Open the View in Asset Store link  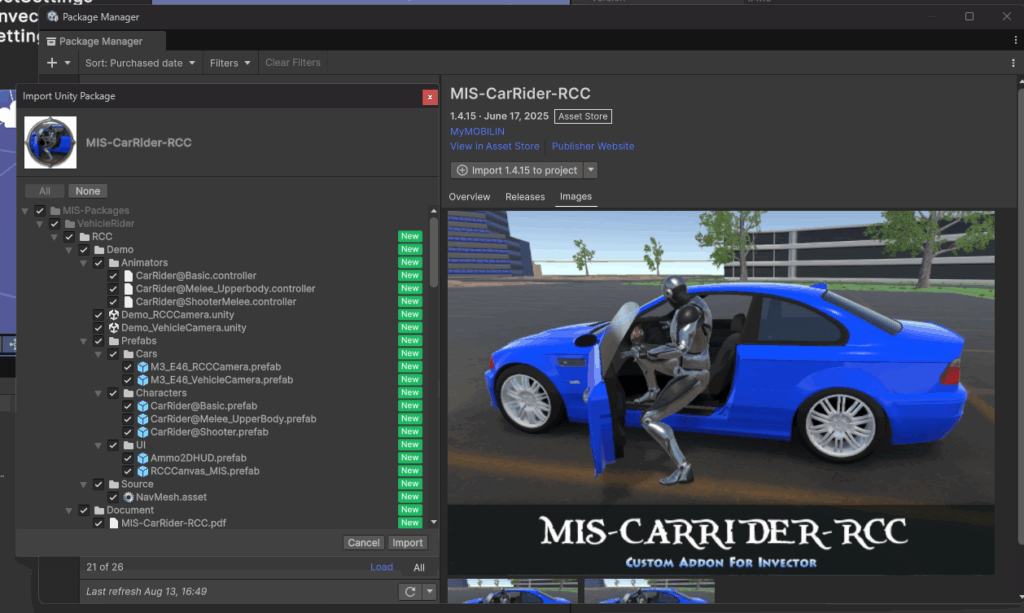coord(494,146)
